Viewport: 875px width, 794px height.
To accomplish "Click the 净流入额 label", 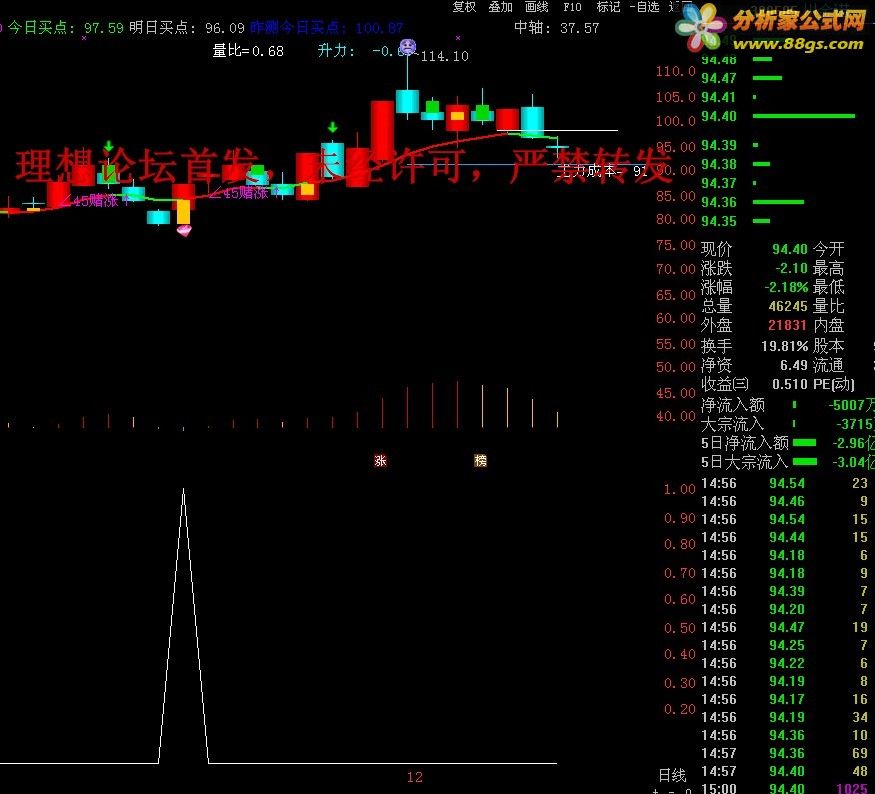I will (733, 405).
